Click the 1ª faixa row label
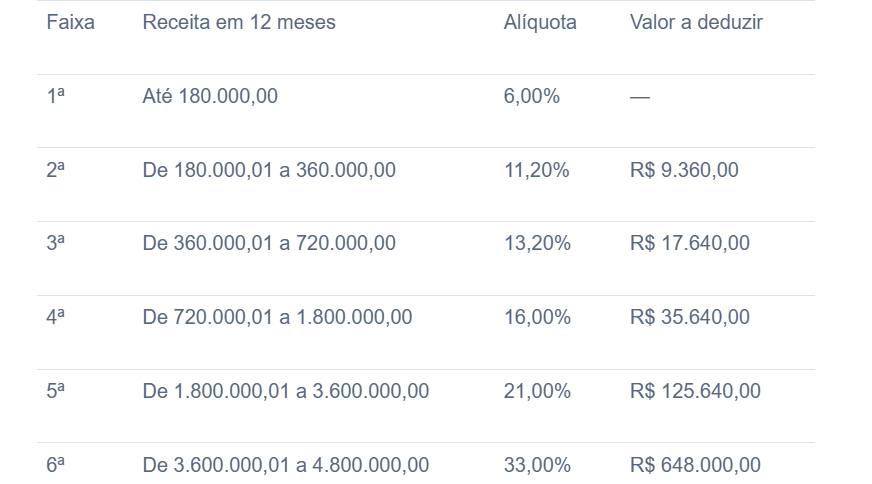 coord(56,96)
